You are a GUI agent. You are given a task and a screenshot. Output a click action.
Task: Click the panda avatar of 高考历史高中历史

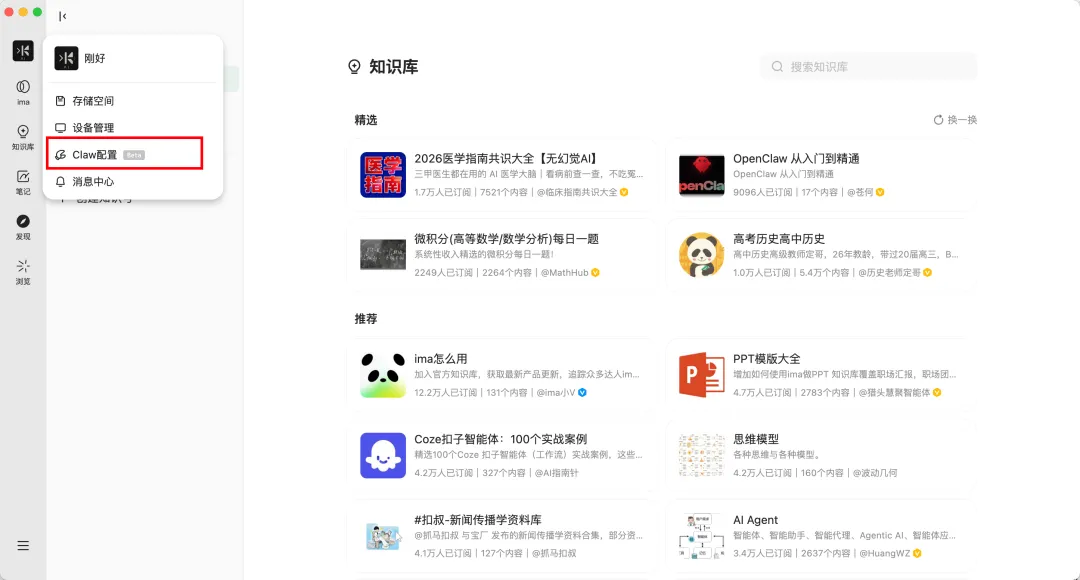[701, 255]
